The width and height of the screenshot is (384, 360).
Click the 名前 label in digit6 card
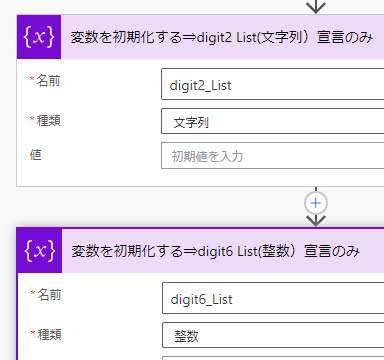pyautogui.click(x=49, y=295)
